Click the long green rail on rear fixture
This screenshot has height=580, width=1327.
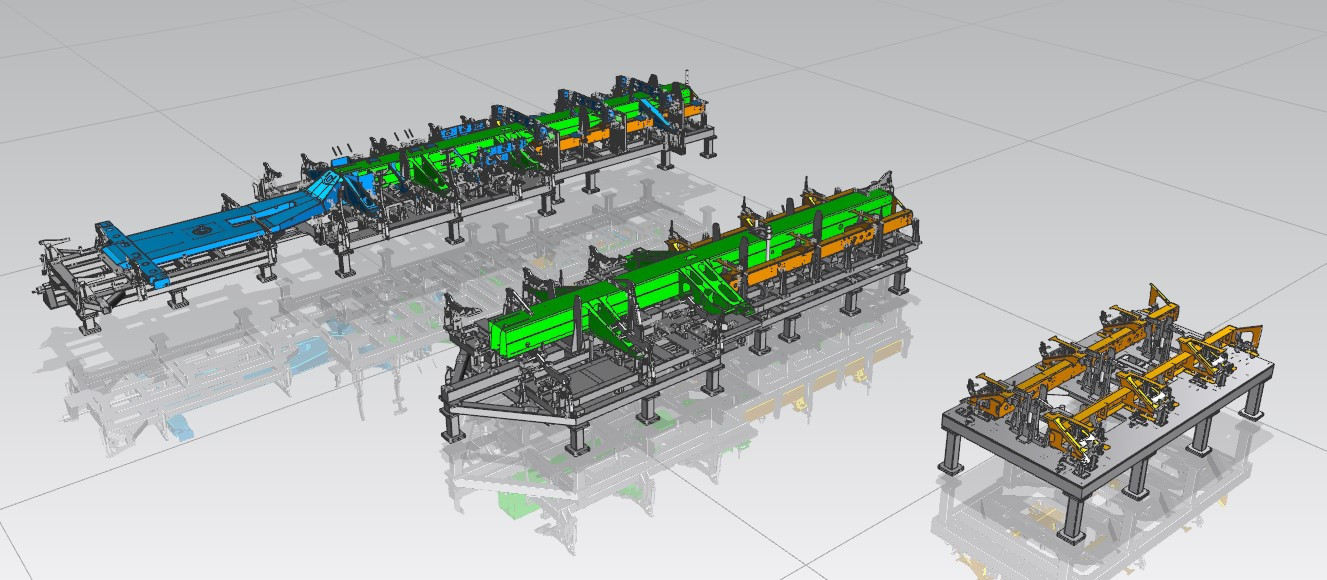point(470,138)
